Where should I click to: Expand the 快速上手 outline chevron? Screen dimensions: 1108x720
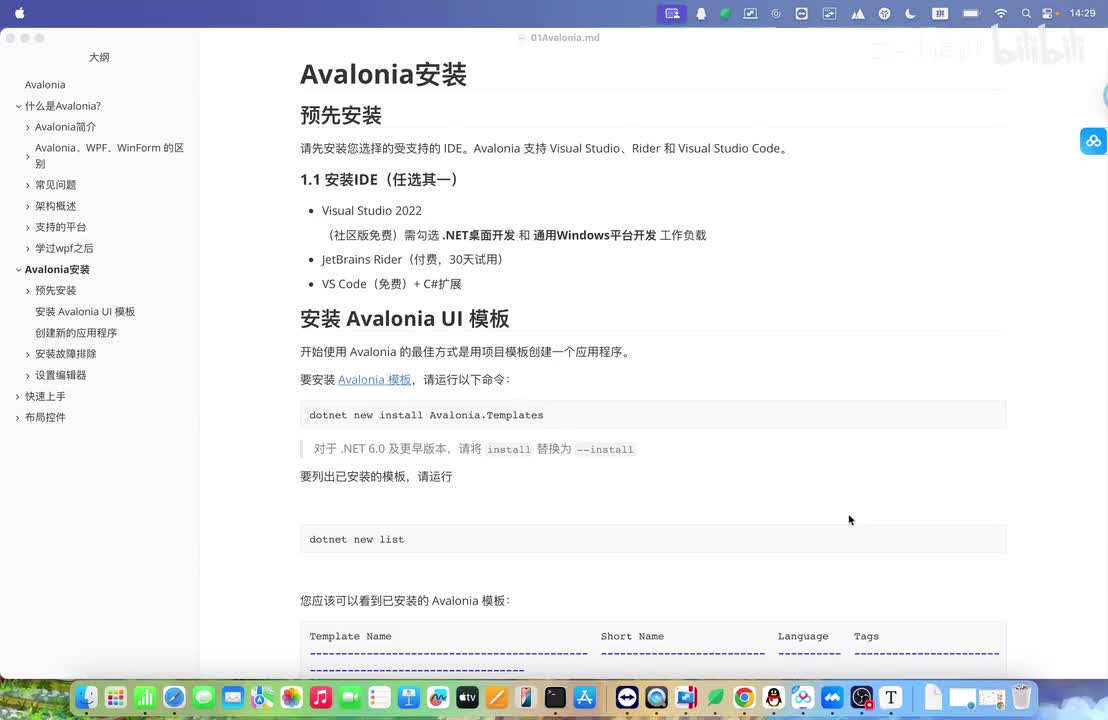tap(18, 397)
